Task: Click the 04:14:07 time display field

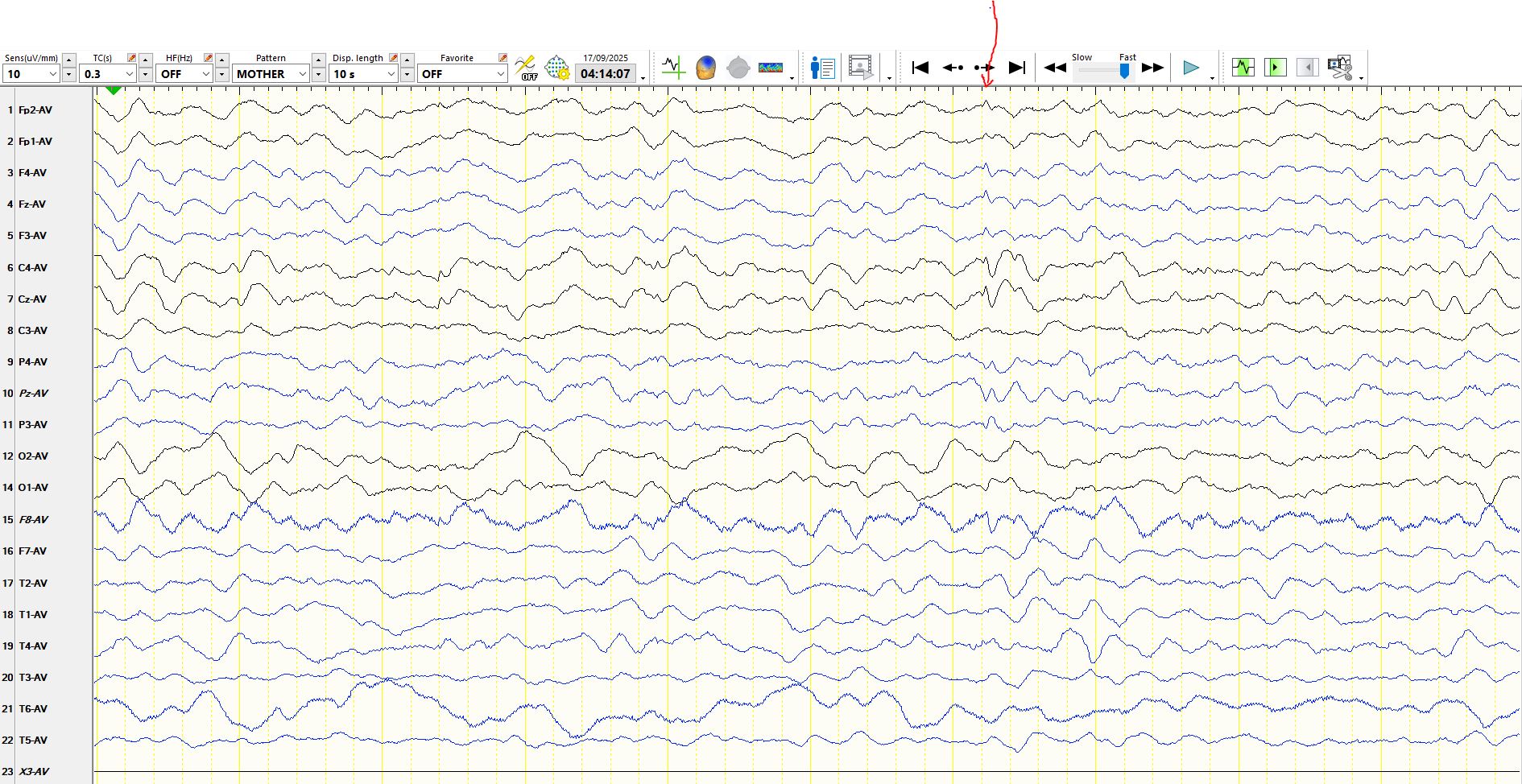Action: pos(605,74)
